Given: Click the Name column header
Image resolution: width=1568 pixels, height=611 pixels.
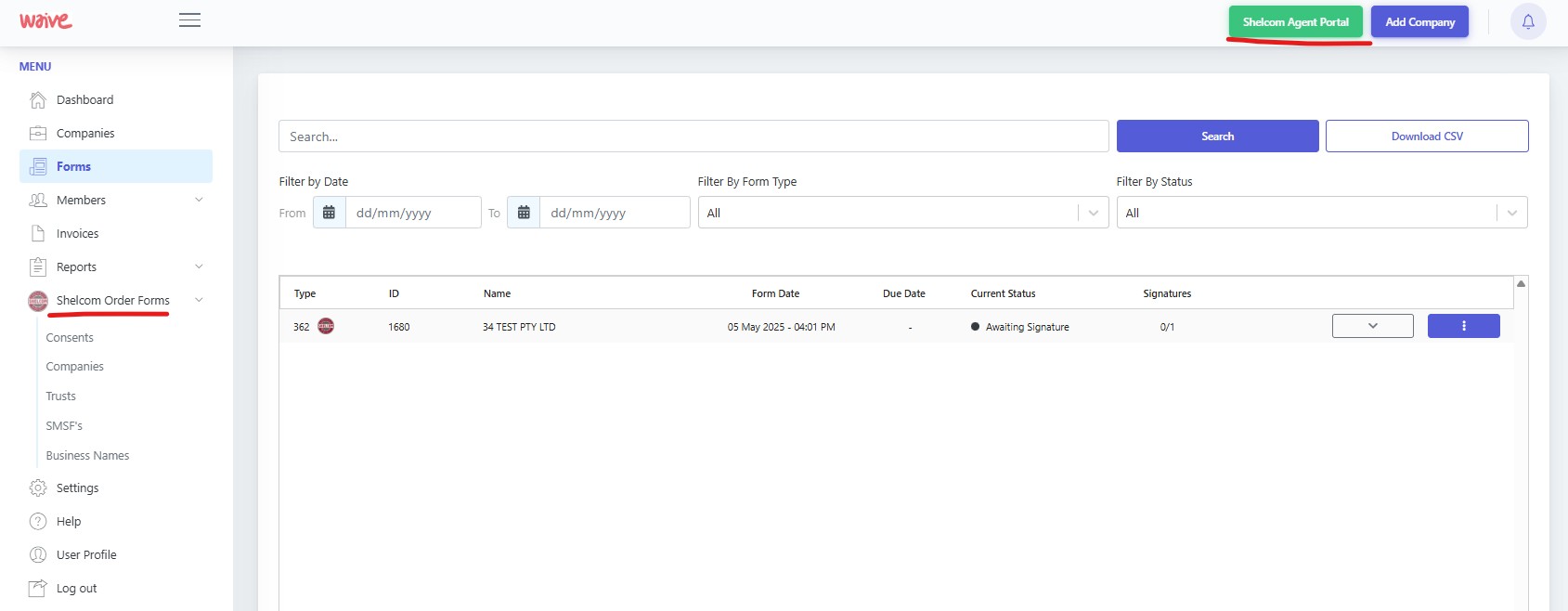Looking at the screenshot, I should tap(497, 293).
